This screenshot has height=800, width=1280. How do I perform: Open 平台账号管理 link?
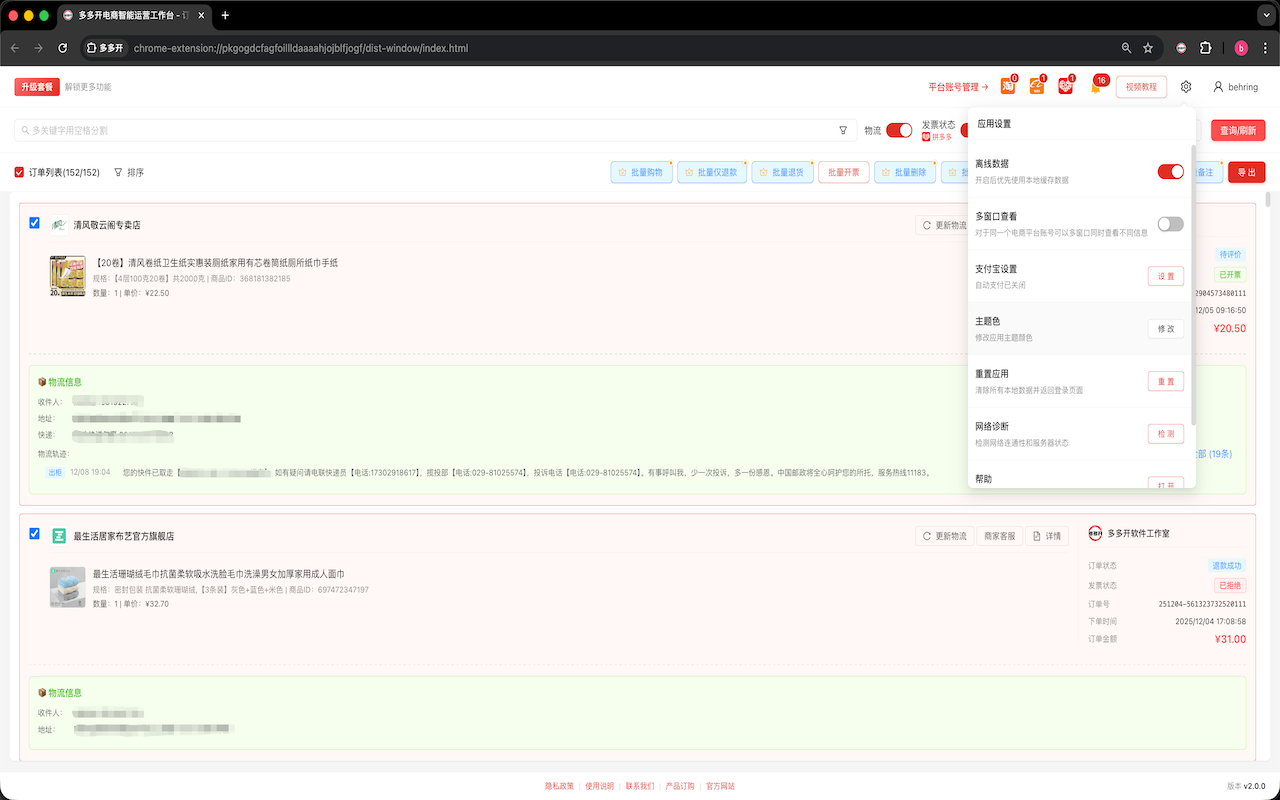coord(958,87)
